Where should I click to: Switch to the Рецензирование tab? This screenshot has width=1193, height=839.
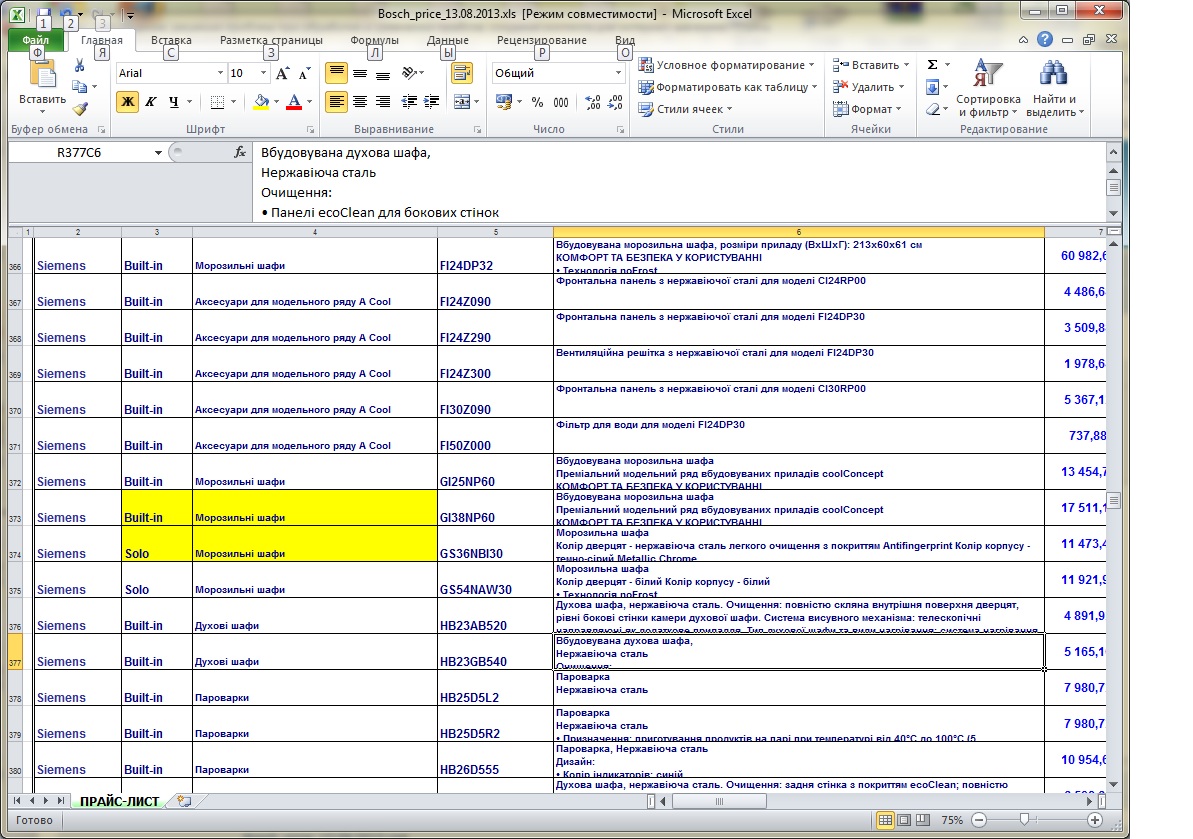[542, 40]
